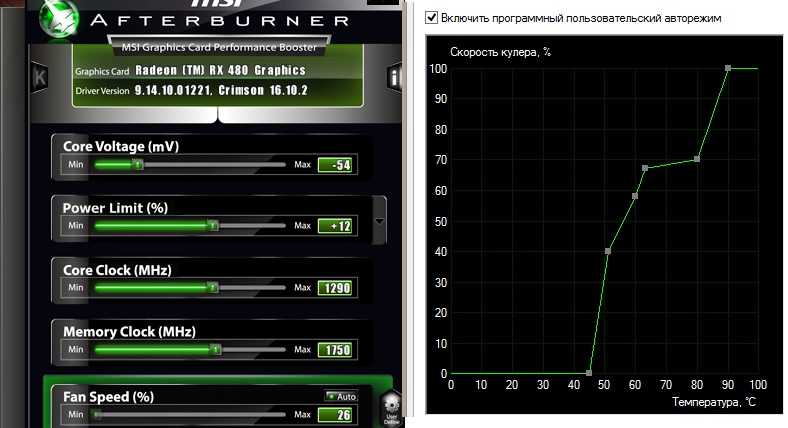This screenshot has height=428, width=788.
Task: Select the fan curve point at 90°C, 100%
Action: coord(728,68)
